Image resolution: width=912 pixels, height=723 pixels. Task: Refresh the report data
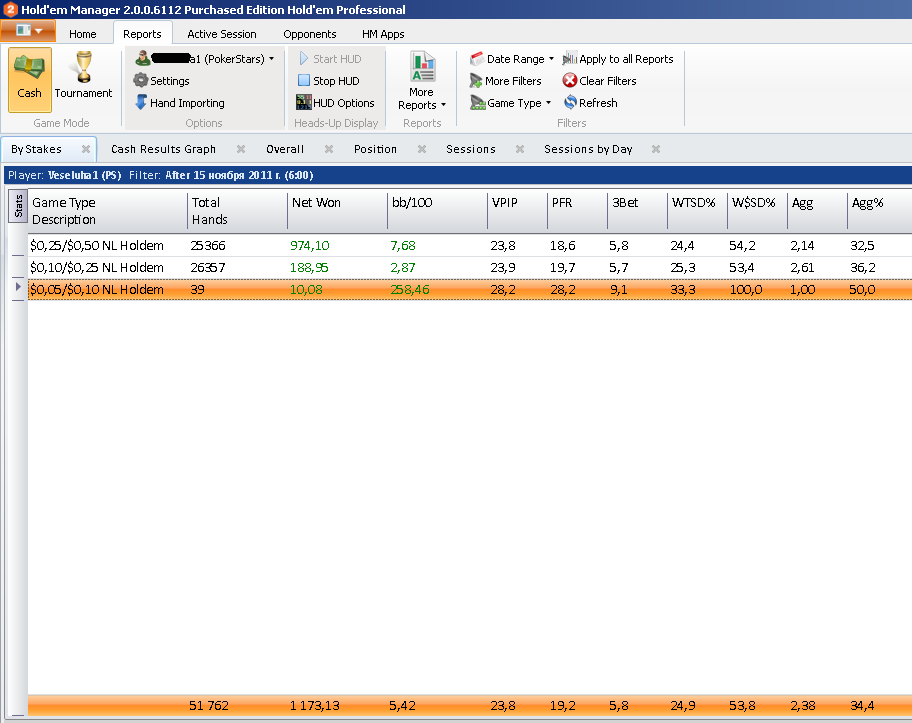point(590,102)
